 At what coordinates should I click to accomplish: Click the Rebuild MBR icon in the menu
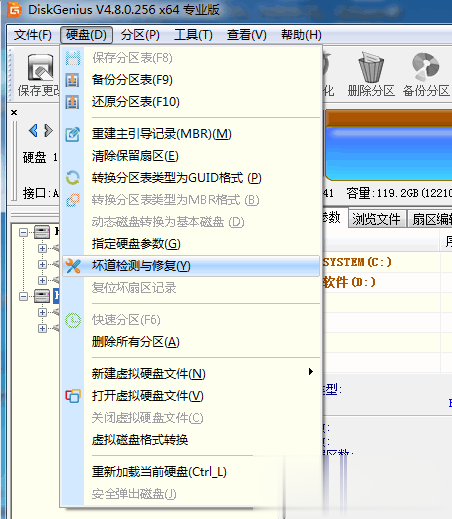(x=73, y=134)
